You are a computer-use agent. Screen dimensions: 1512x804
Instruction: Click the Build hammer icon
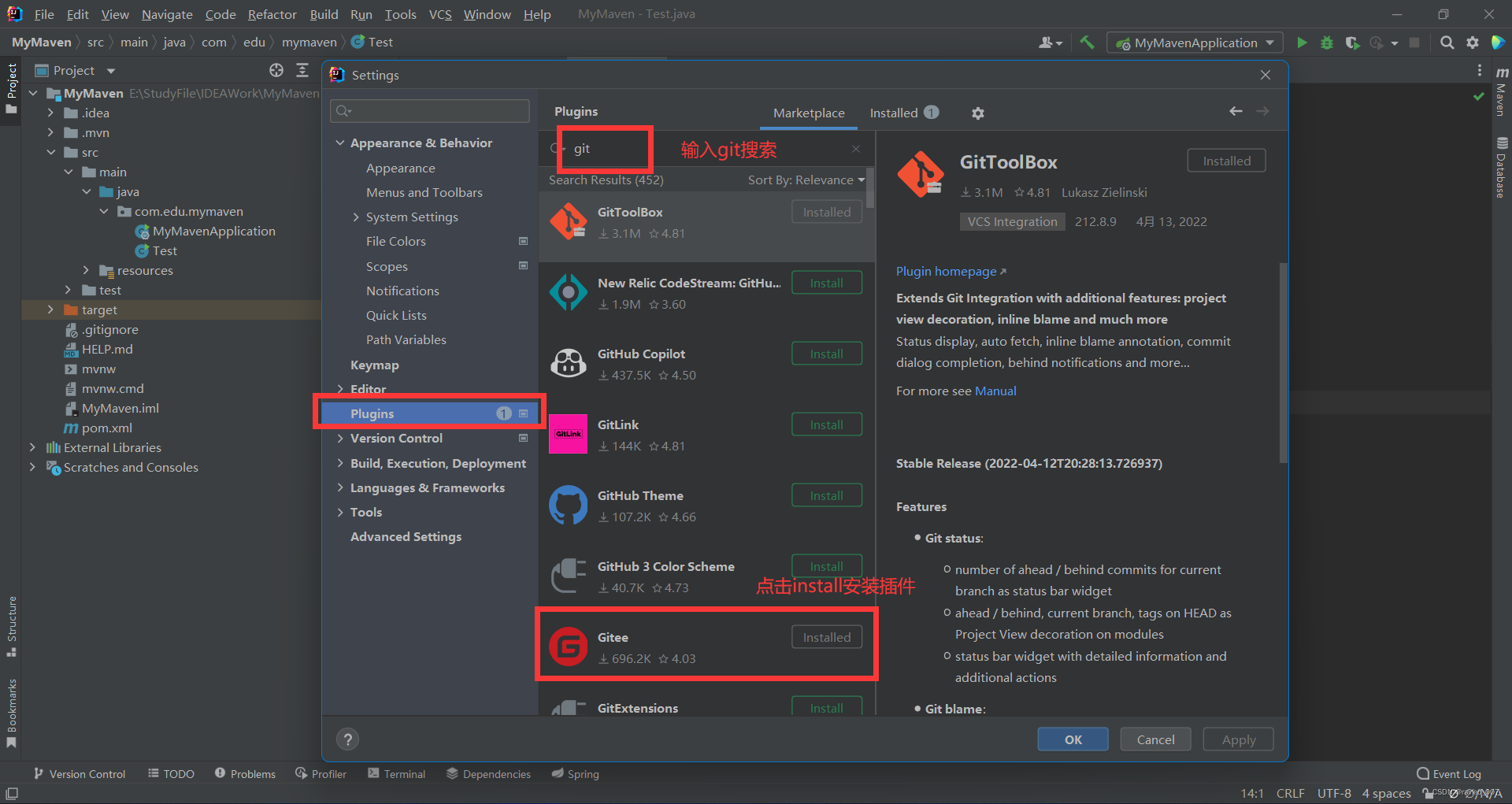click(1087, 43)
